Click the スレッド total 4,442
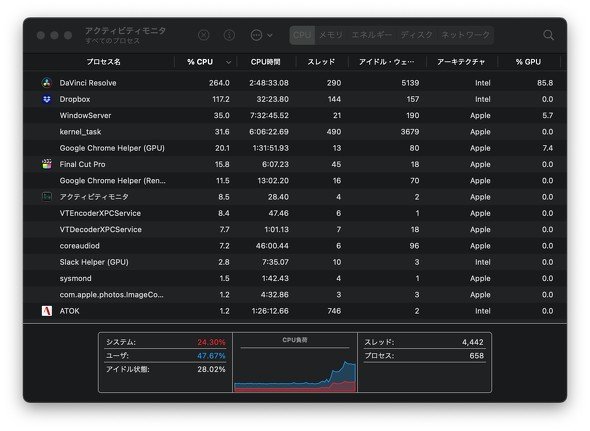The image size is (590, 431). click(x=473, y=342)
